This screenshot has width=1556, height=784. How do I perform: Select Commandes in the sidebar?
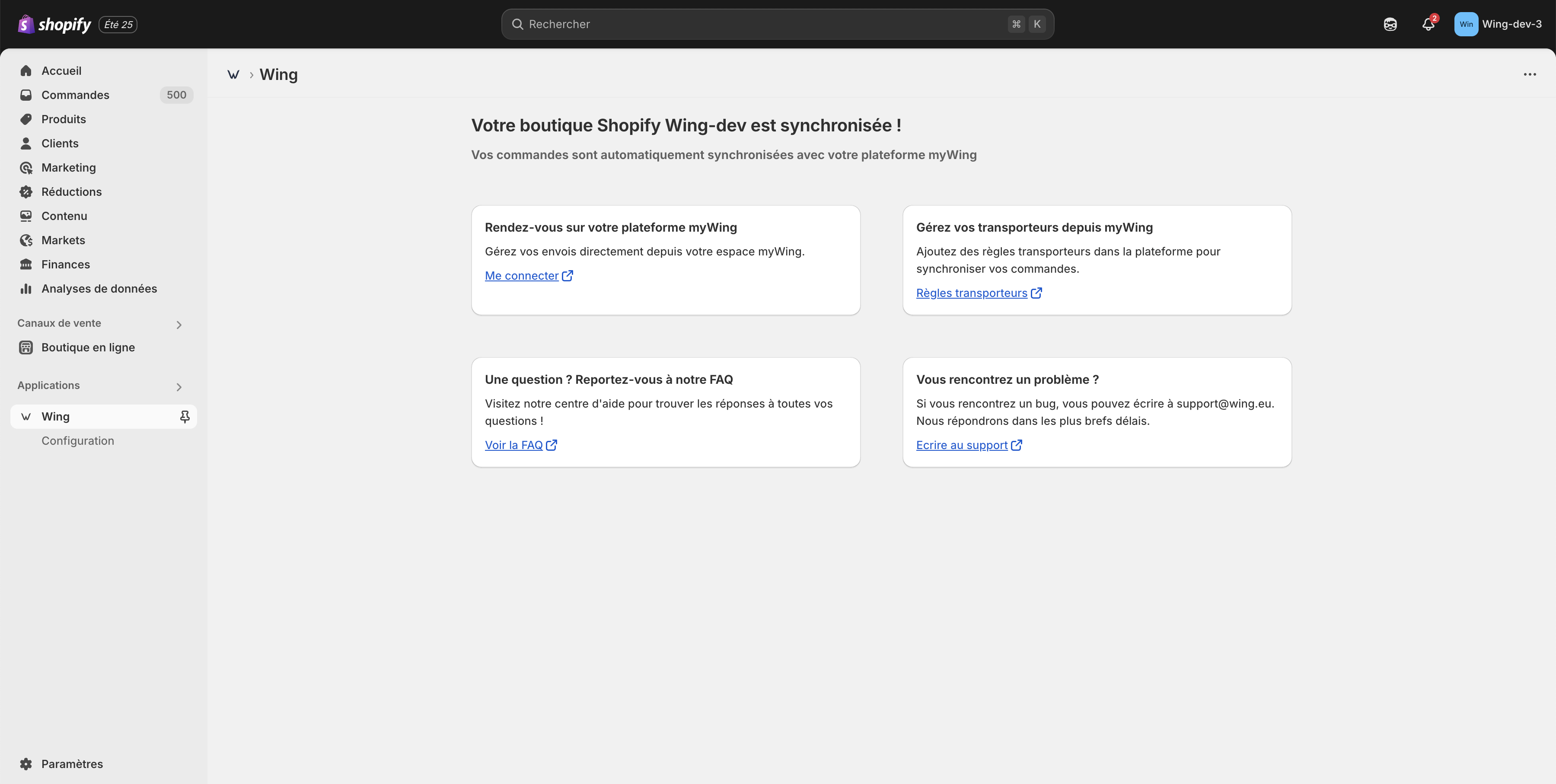click(x=75, y=95)
